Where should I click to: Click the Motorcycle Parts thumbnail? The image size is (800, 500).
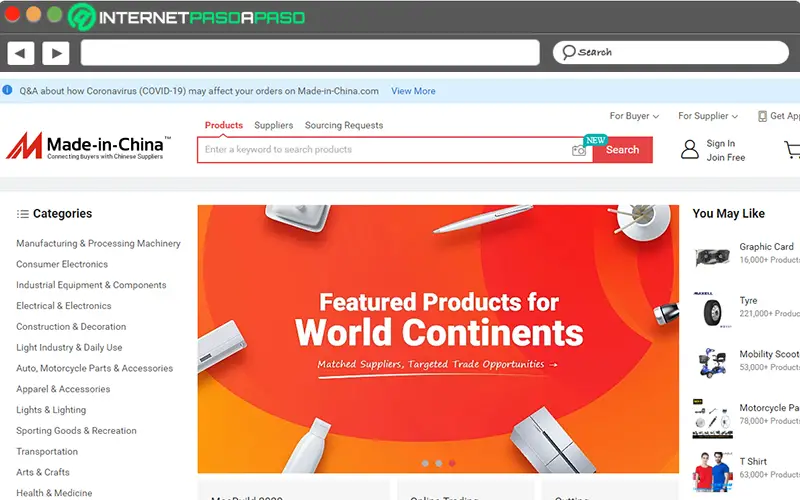tap(712, 419)
